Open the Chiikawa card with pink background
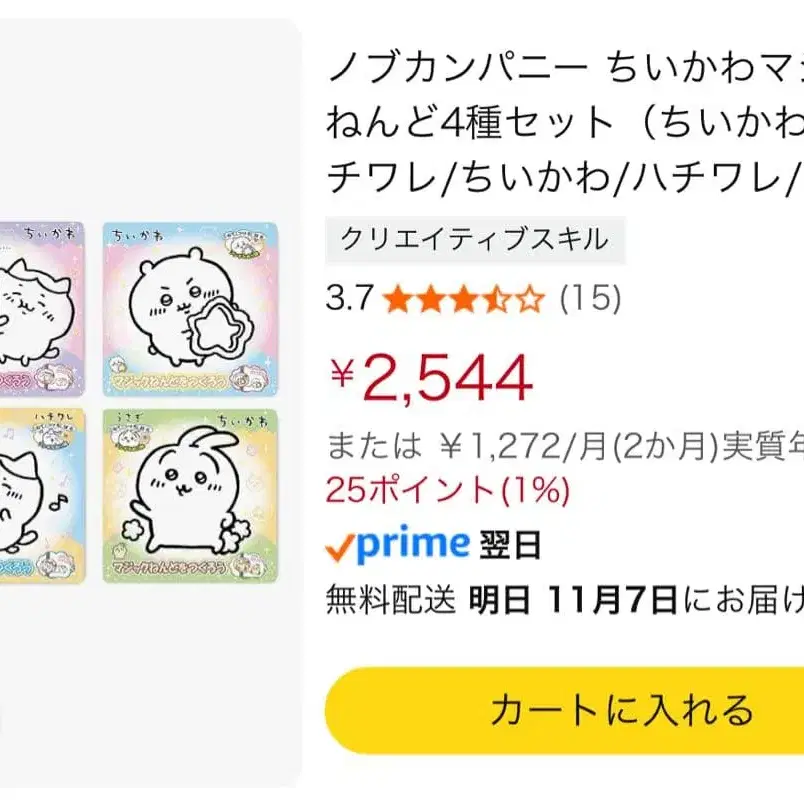The width and height of the screenshot is (804, 804). pos(190,309)
